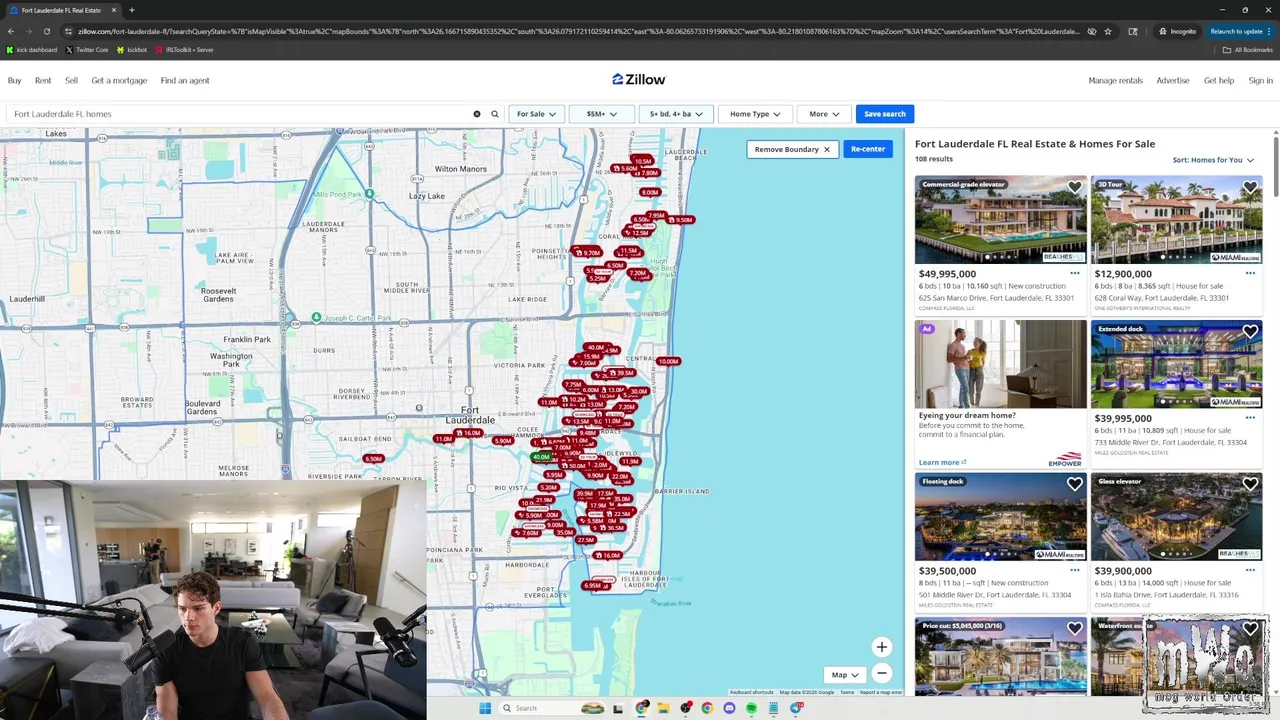Open Get help page
The width and height of the screenshot is (1280, 720).
tap(1219, 80)
